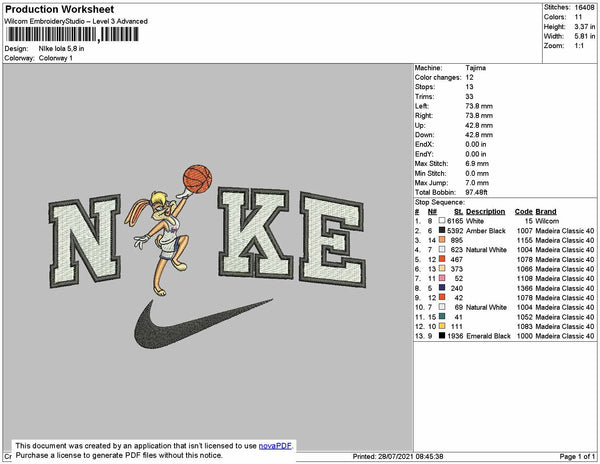Select thread code 1052
This screenshot has height=464, width=600.
pyautogui.click(x=525, y=317)
